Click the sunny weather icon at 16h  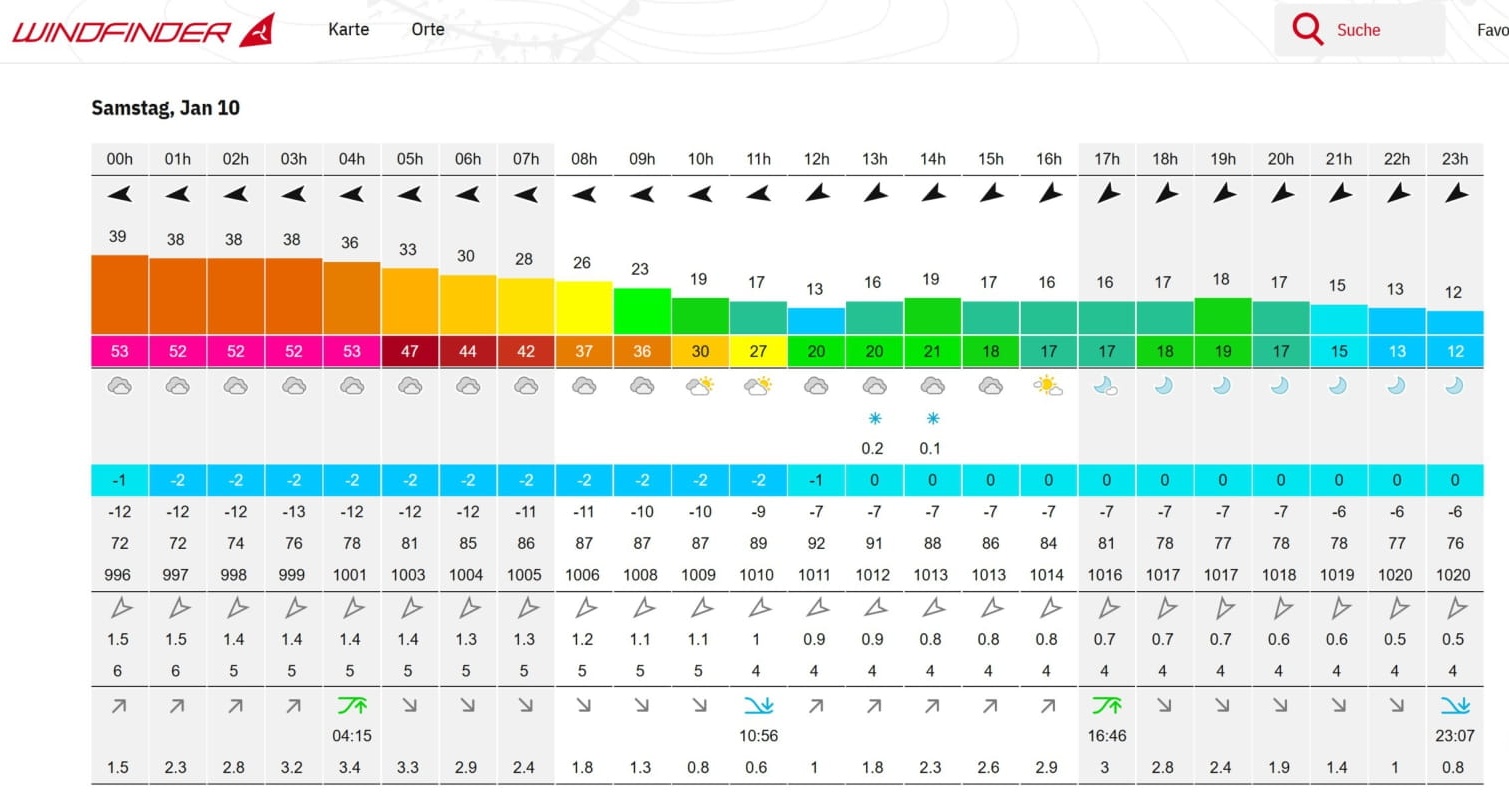tap(1048, 386)
